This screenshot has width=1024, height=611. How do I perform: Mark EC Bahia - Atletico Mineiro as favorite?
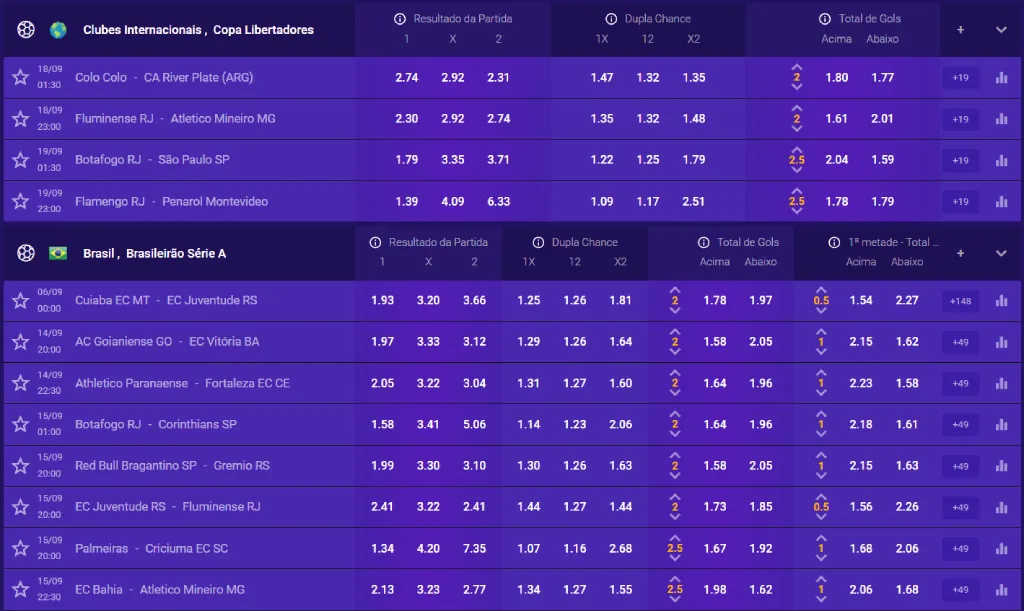pyautogui.click(x=20, y=589)
